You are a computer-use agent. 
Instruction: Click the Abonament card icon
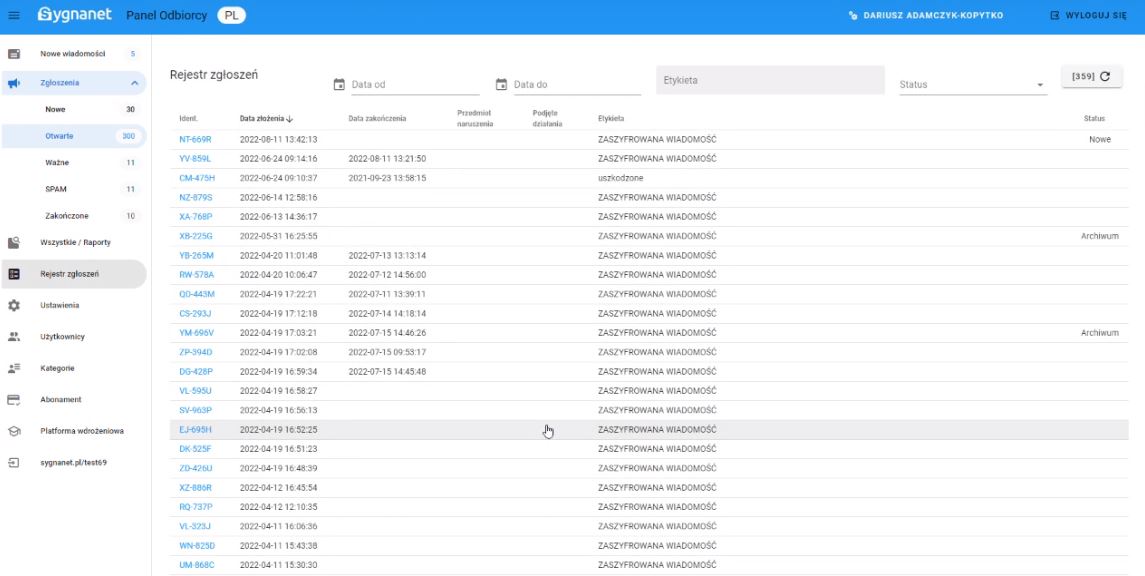(x=14, y=399)
